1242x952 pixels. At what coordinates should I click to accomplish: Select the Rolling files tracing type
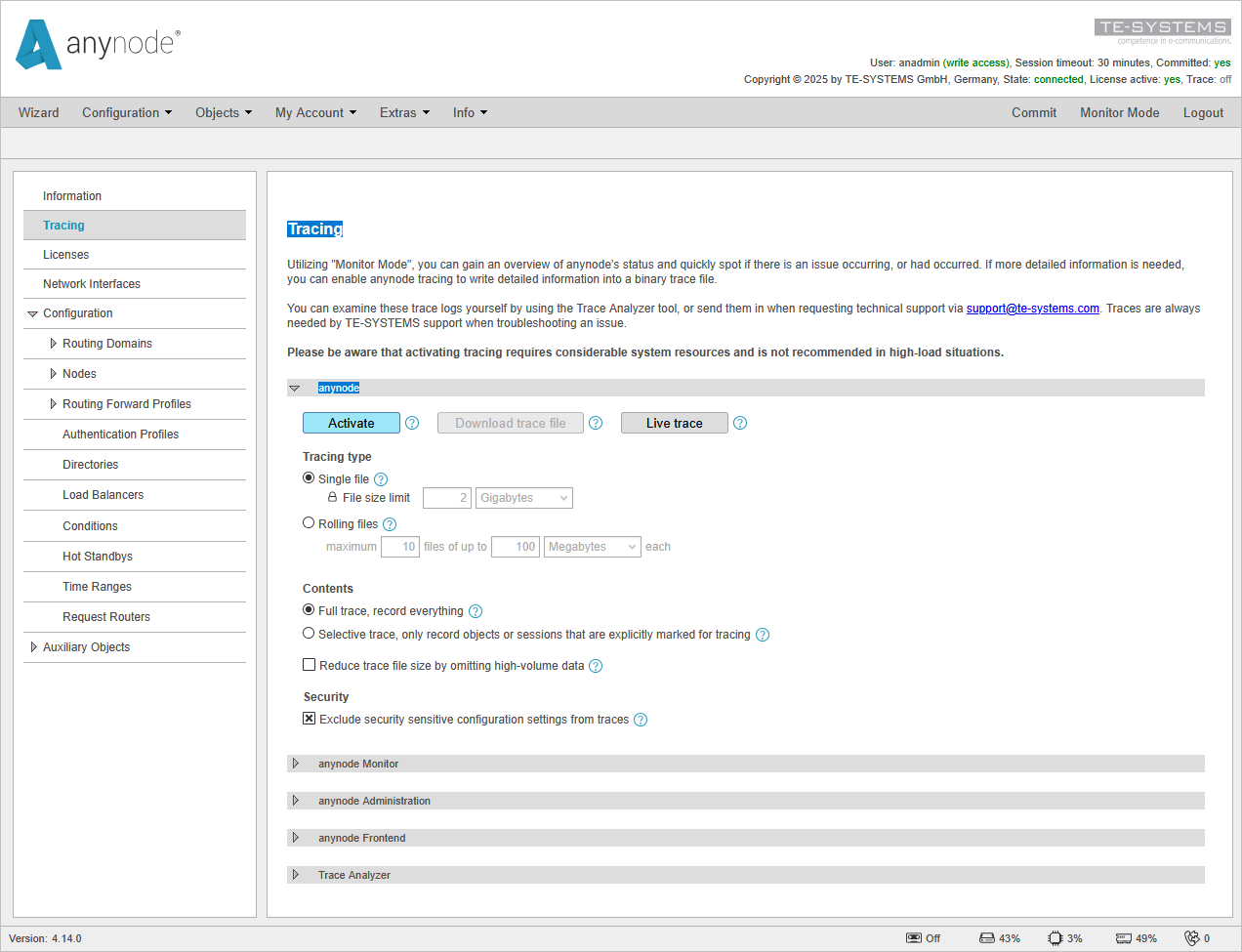tap(309, 523)
